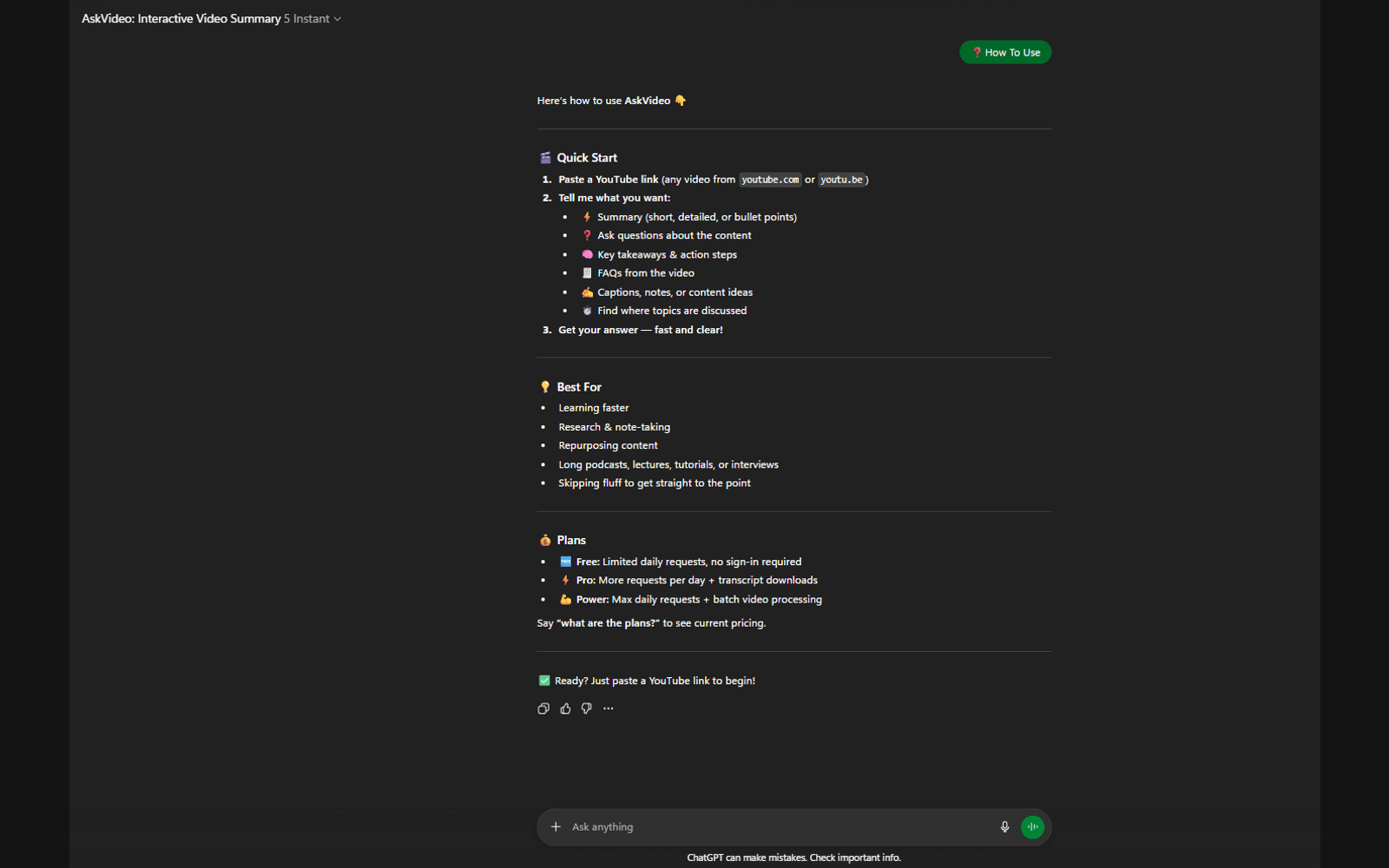Click the youtube.com code snippet
Viewport: 1389px width, 868px height.
pos(769,179)
